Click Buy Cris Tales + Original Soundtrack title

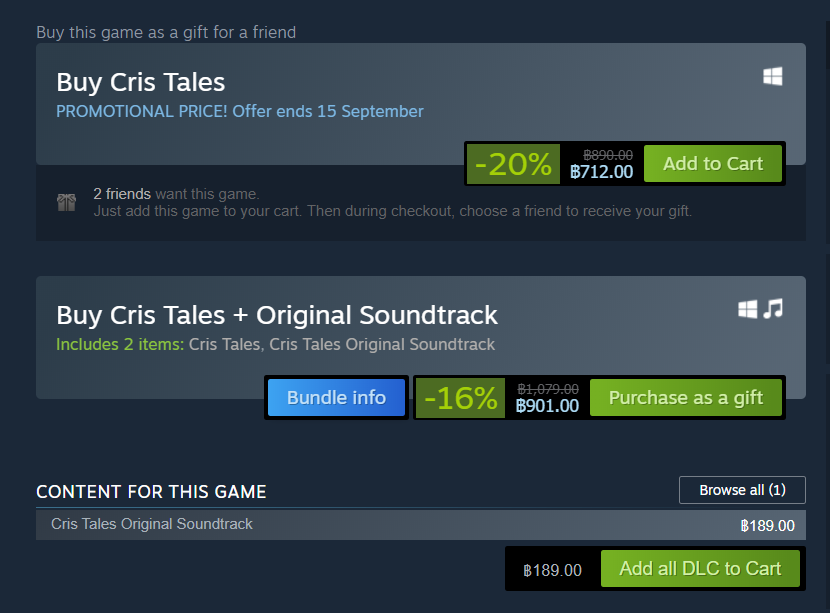click(x=277, y=315)
